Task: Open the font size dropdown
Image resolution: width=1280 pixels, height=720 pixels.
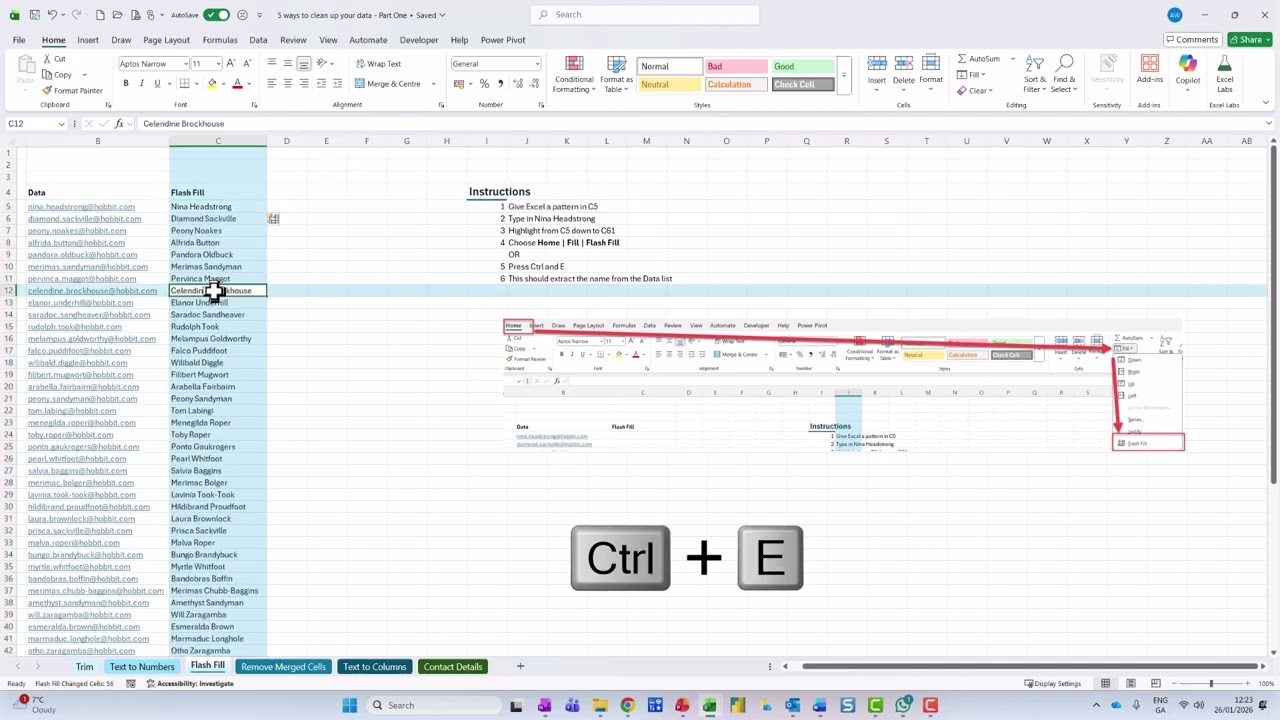Action: (216, 63)
